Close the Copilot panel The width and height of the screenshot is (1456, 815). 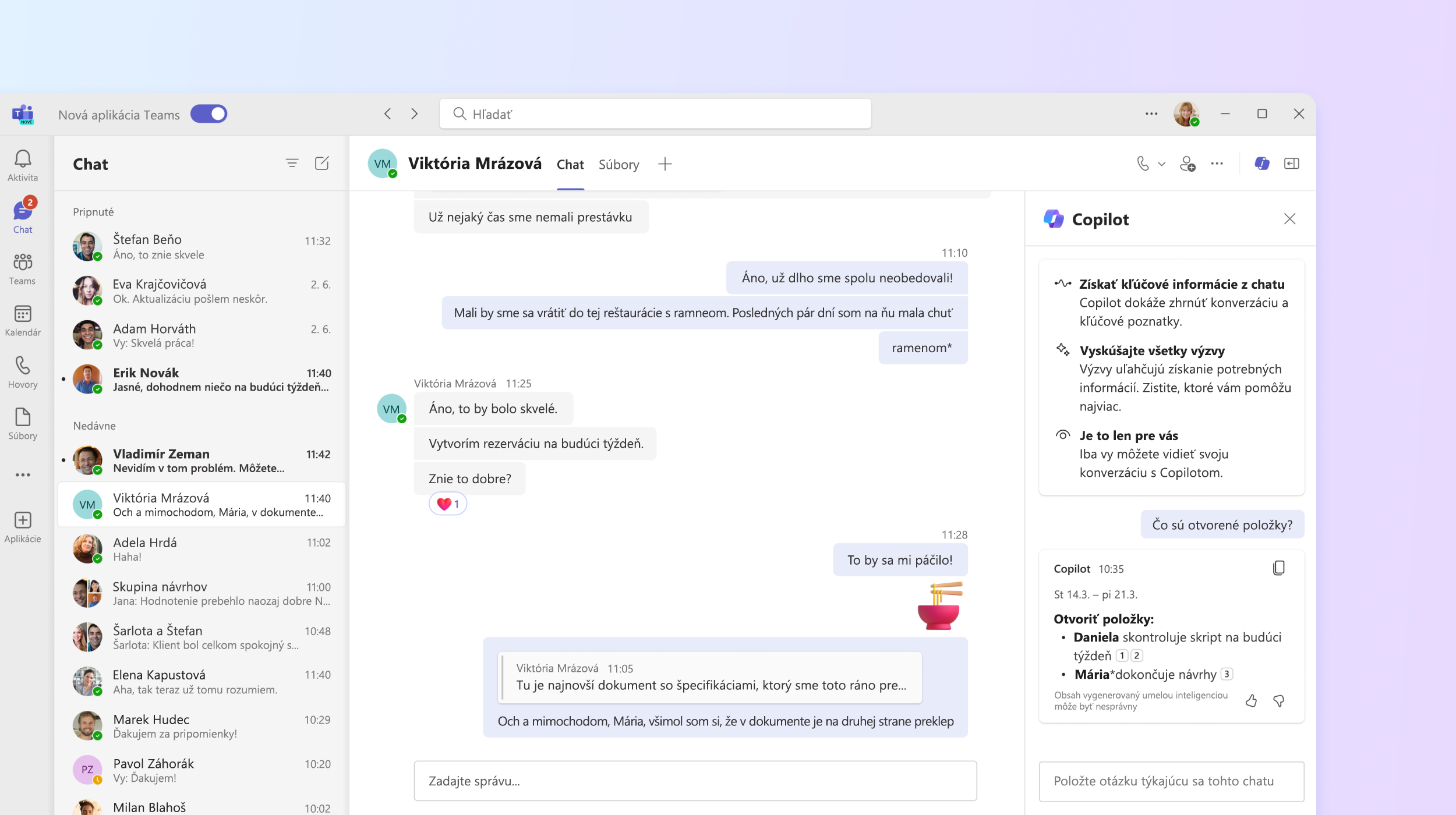tap(1289, 219)
